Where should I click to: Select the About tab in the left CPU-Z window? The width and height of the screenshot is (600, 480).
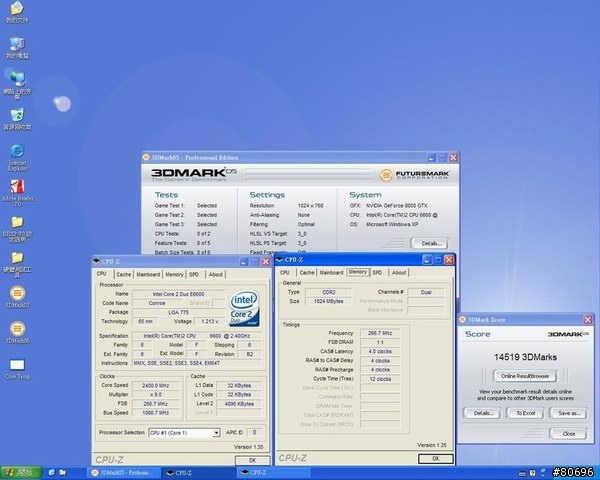click(215, 274)
